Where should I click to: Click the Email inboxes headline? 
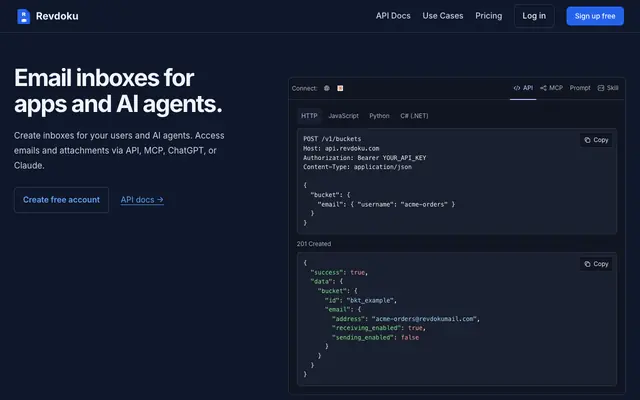(x=118, y=91)
